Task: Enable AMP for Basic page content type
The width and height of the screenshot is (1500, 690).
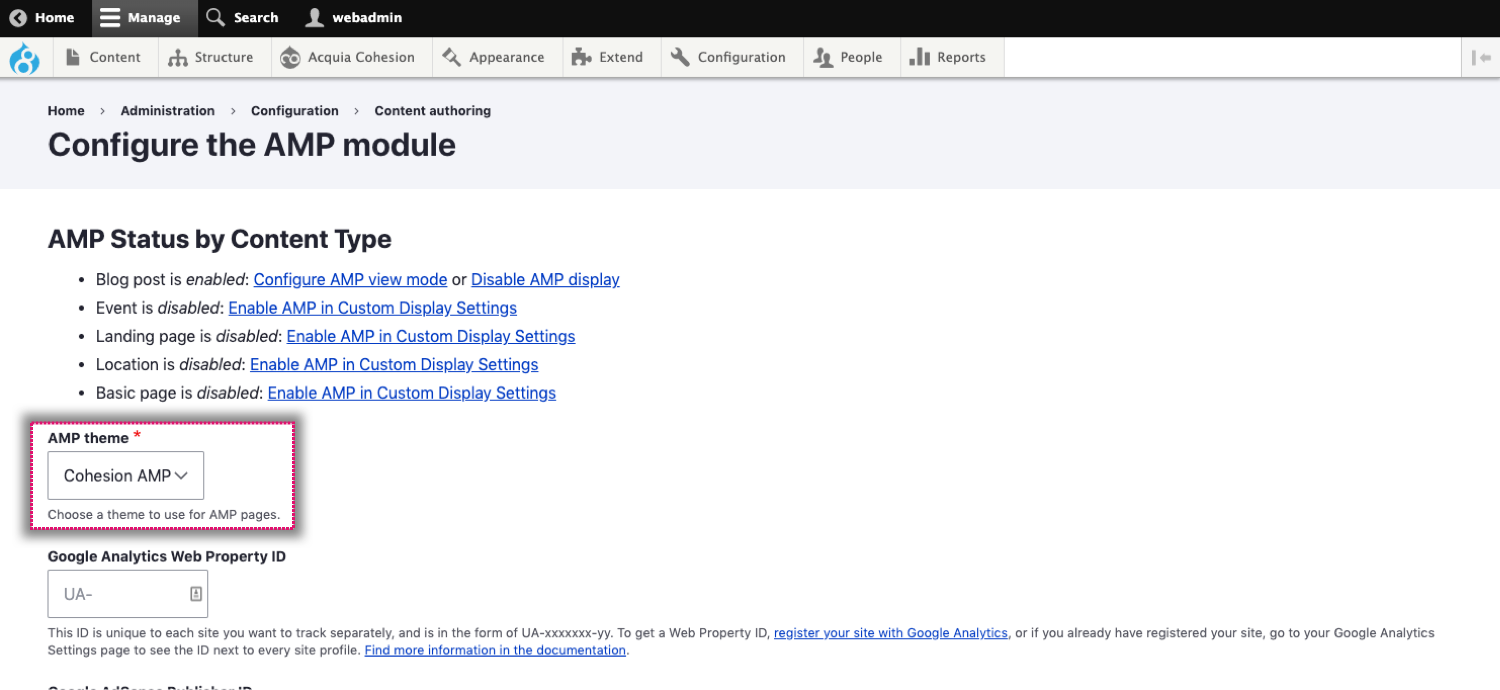Action: point(412,393)
